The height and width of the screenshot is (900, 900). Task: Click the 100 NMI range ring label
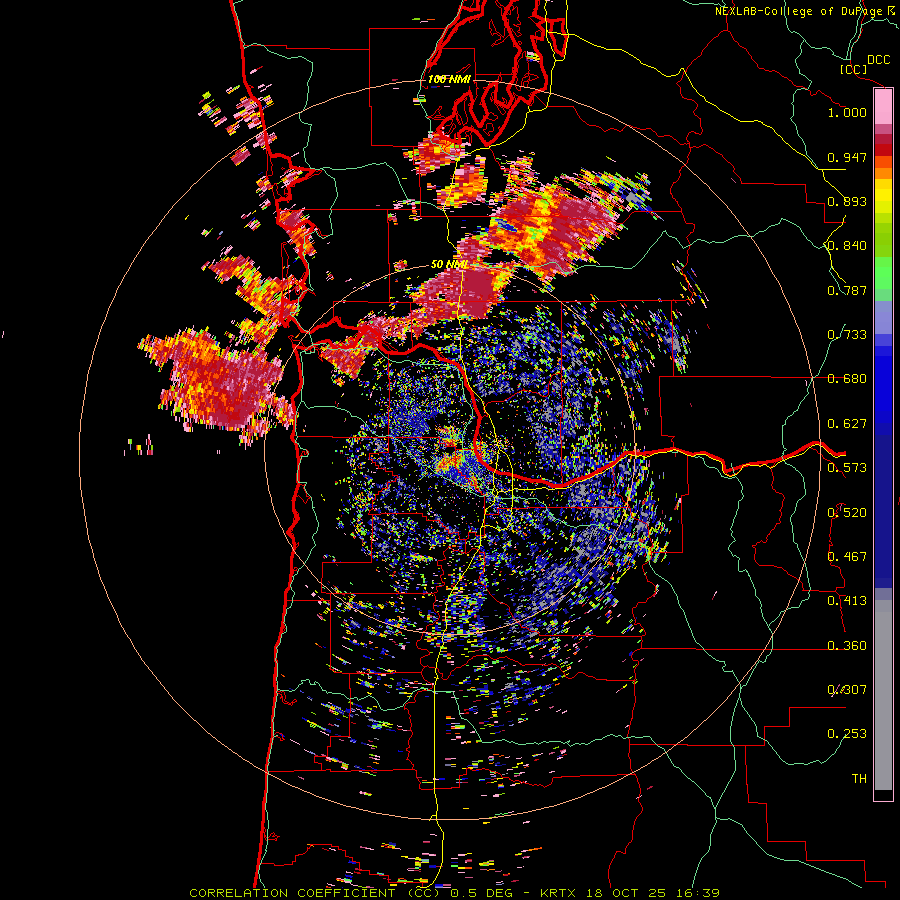(449, 79)
